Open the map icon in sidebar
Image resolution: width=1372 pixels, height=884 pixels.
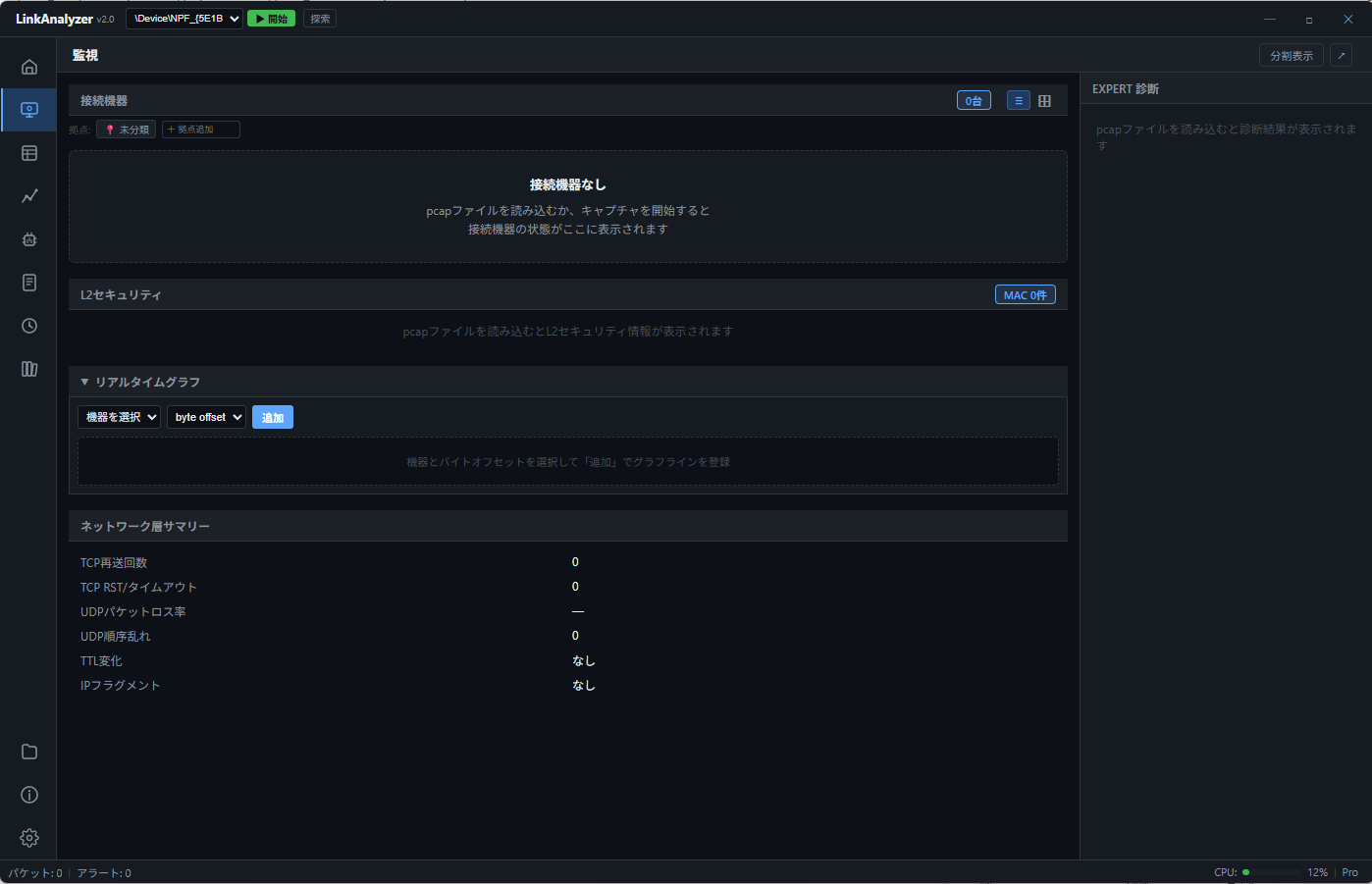point(29,369)
